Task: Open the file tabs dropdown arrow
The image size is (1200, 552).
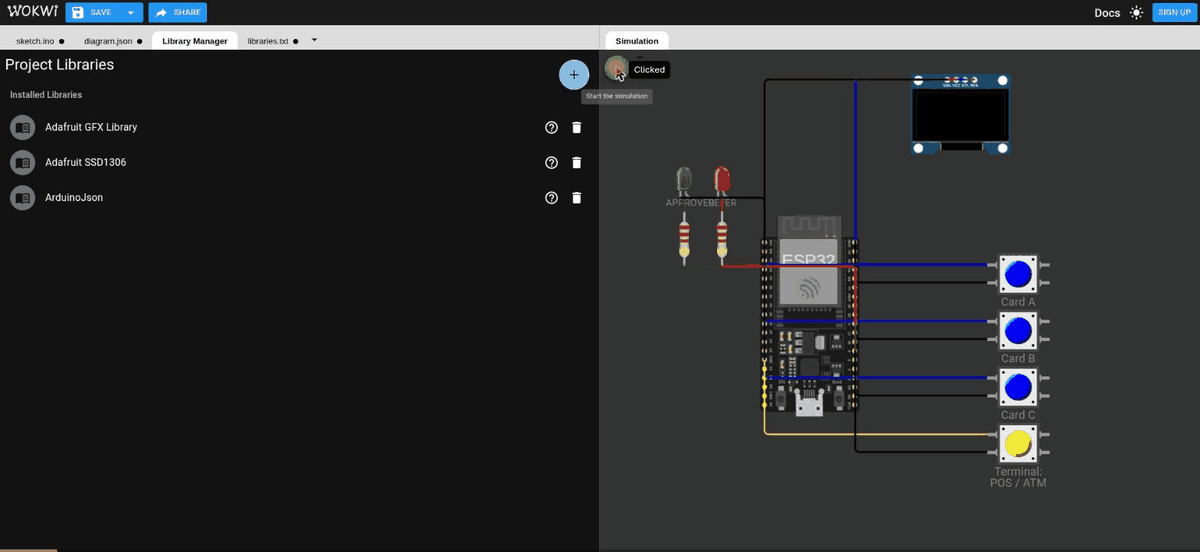Action: 315,40
